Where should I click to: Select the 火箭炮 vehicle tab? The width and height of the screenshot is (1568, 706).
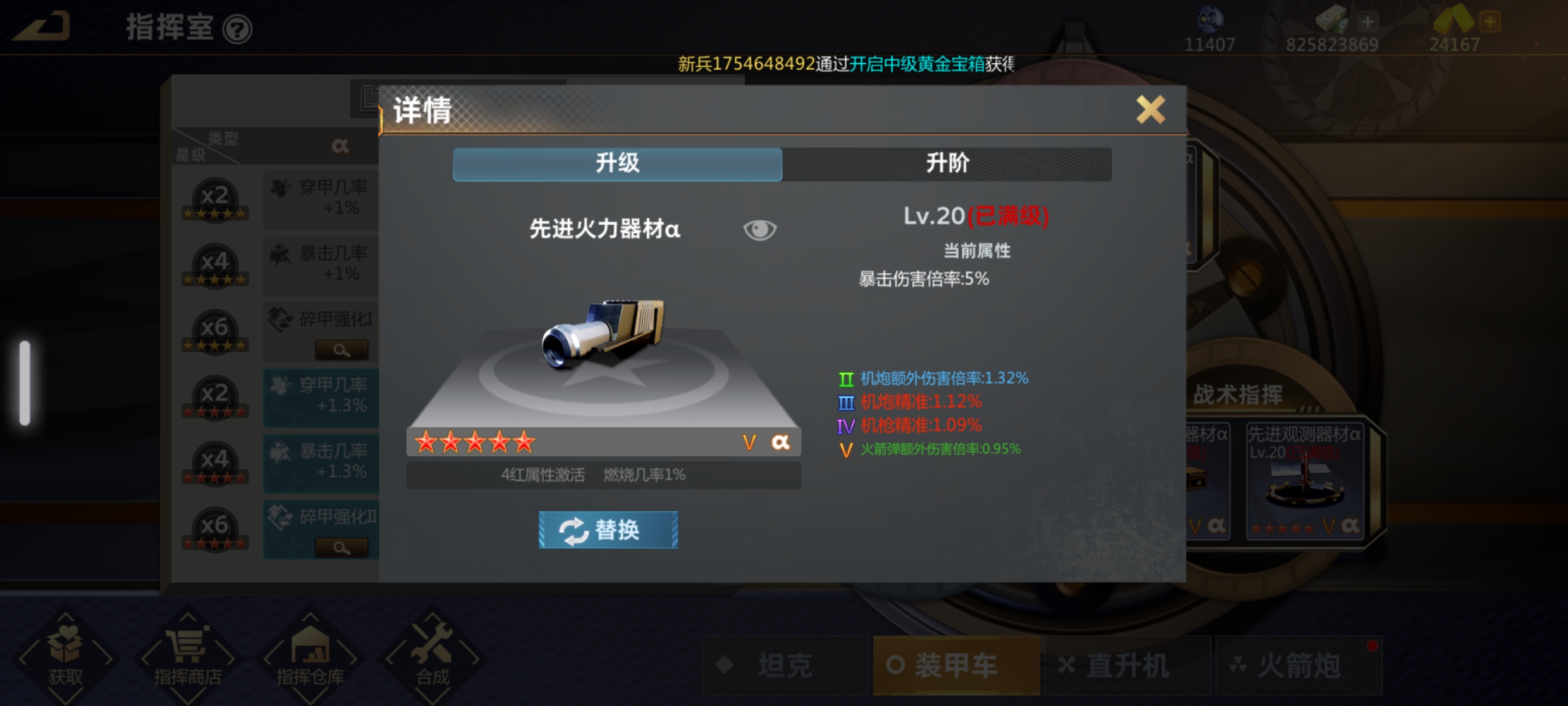(x=1299, y=666)
